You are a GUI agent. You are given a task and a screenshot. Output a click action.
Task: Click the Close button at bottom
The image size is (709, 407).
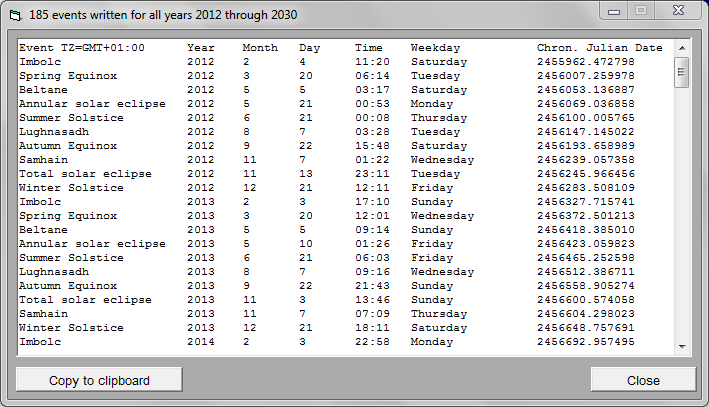pyautogui.click(x=643, y=380)
